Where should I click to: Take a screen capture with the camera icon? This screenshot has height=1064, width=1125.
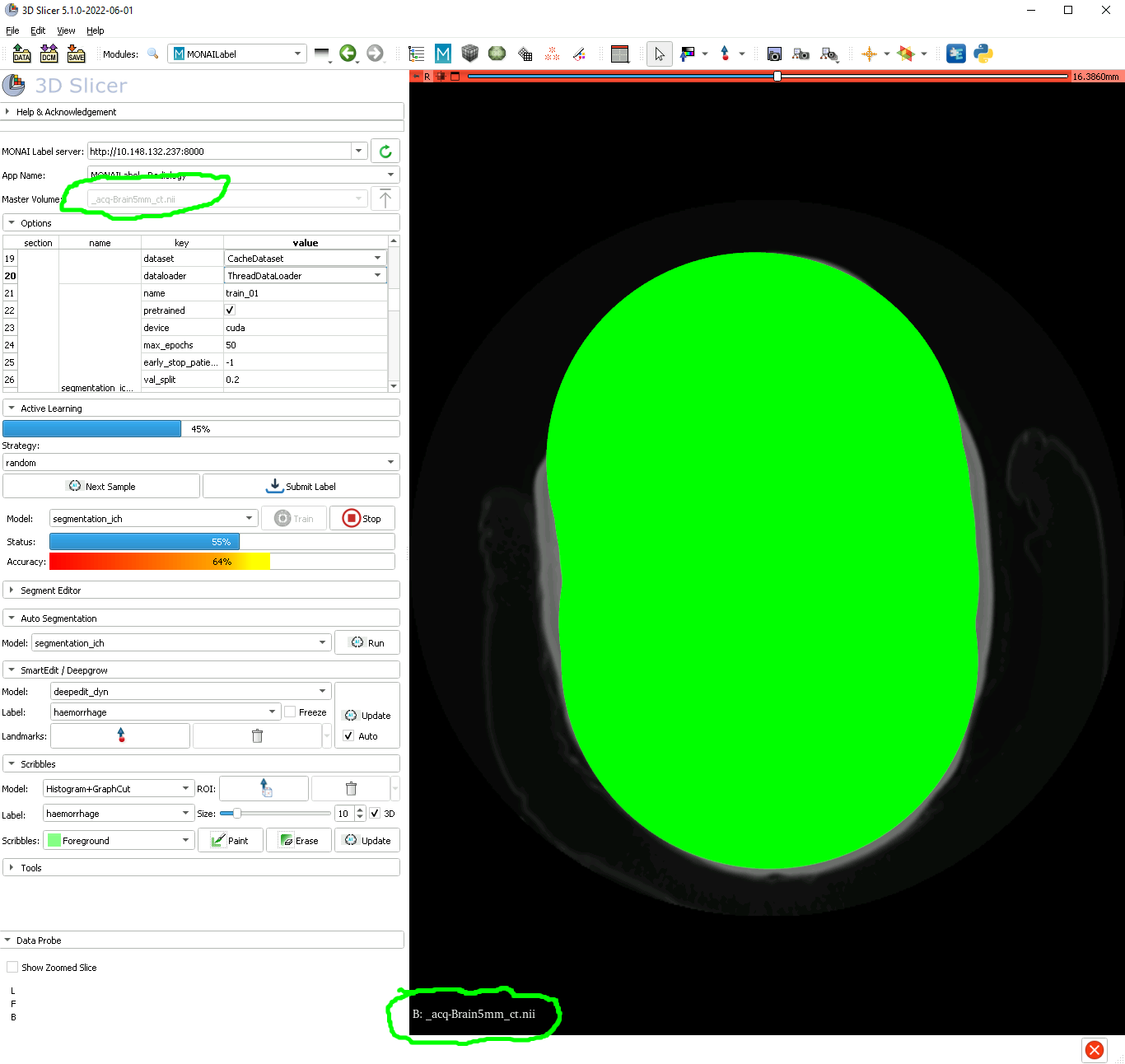pyautogui.click(x=773, y=54)
